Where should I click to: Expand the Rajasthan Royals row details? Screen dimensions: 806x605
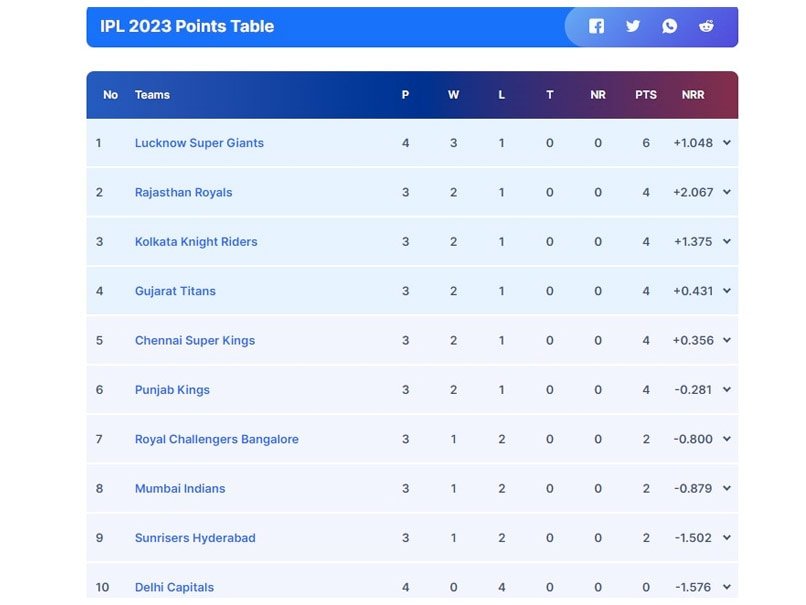pyautogui.click(x=727, y=192)
